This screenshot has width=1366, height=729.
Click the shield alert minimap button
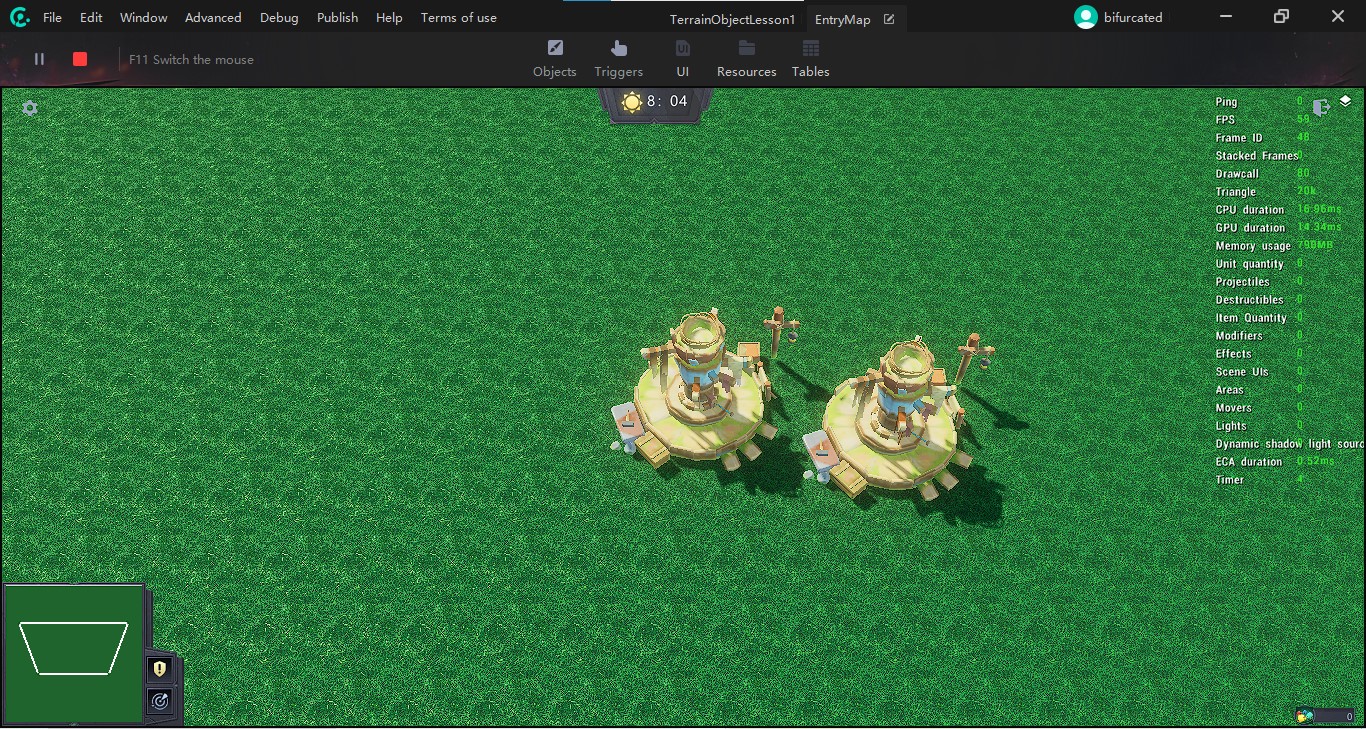(160, 668)
